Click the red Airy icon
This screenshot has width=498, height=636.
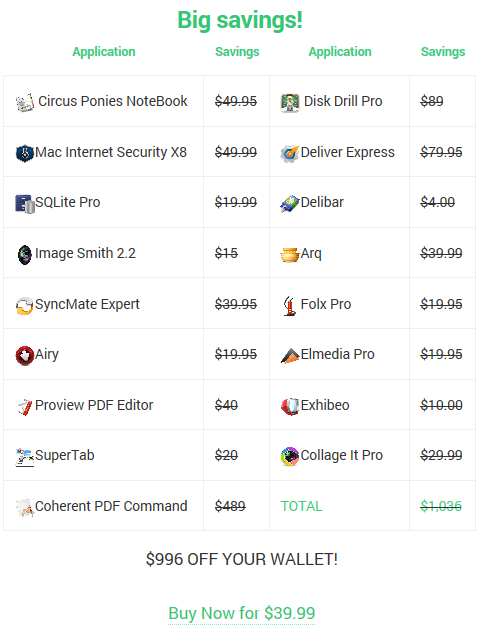[25, 356]
